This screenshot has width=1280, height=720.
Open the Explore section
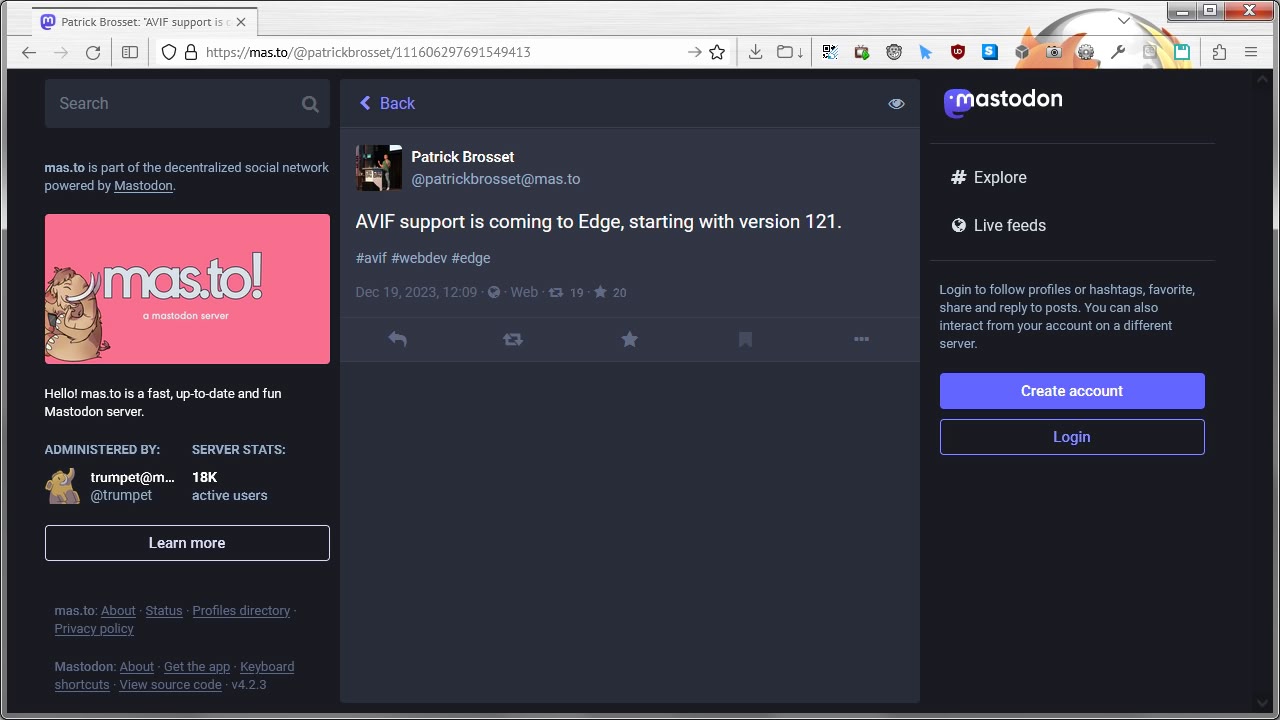tap(989, 177)
